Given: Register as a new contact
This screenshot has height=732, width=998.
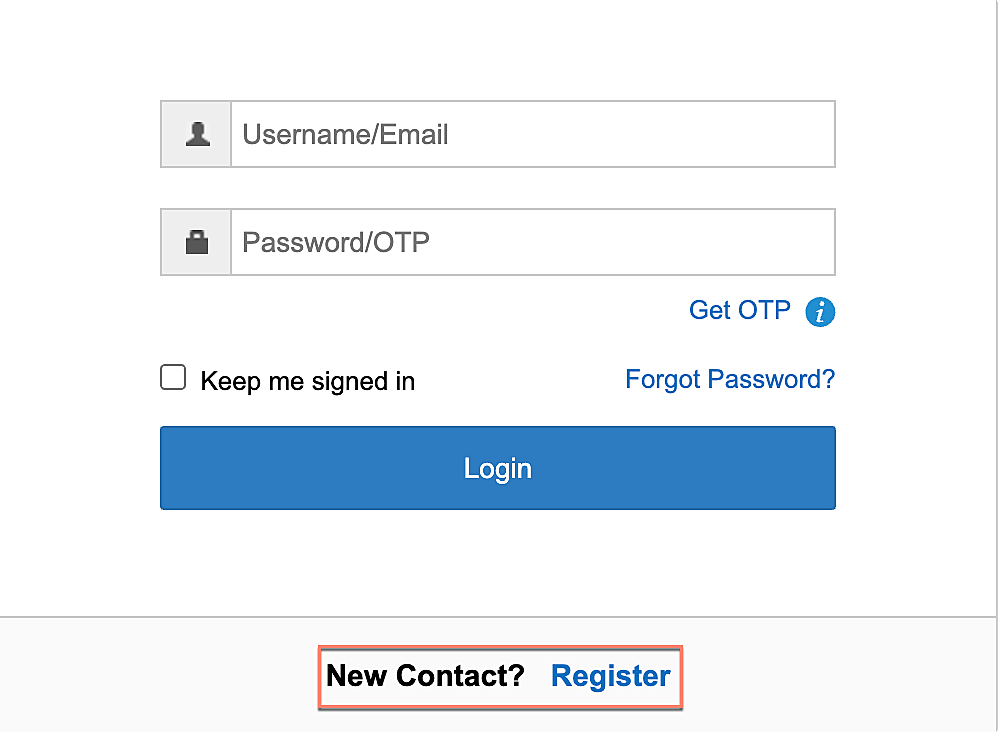Looking at the screenshot, I should (610, 676).
